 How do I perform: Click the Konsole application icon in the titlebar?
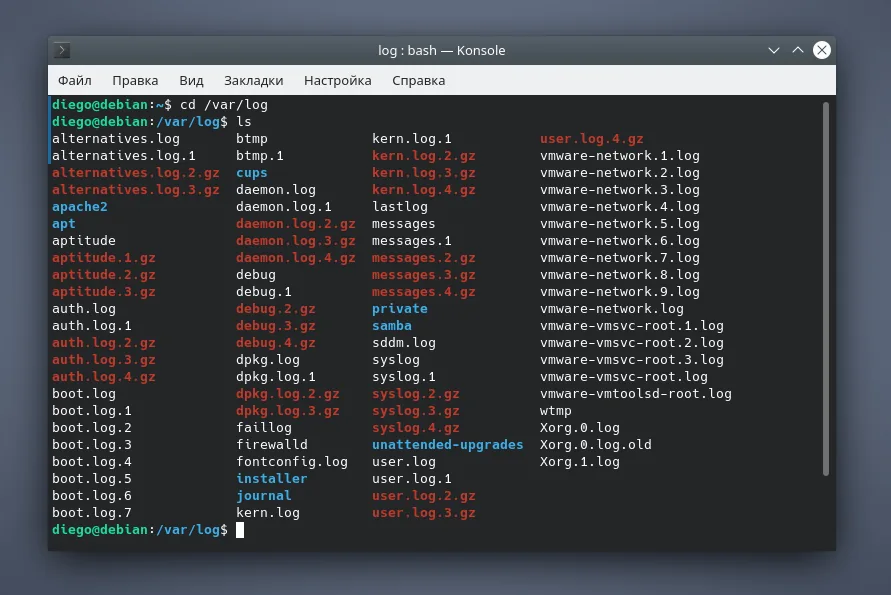(x=61, y=49)
